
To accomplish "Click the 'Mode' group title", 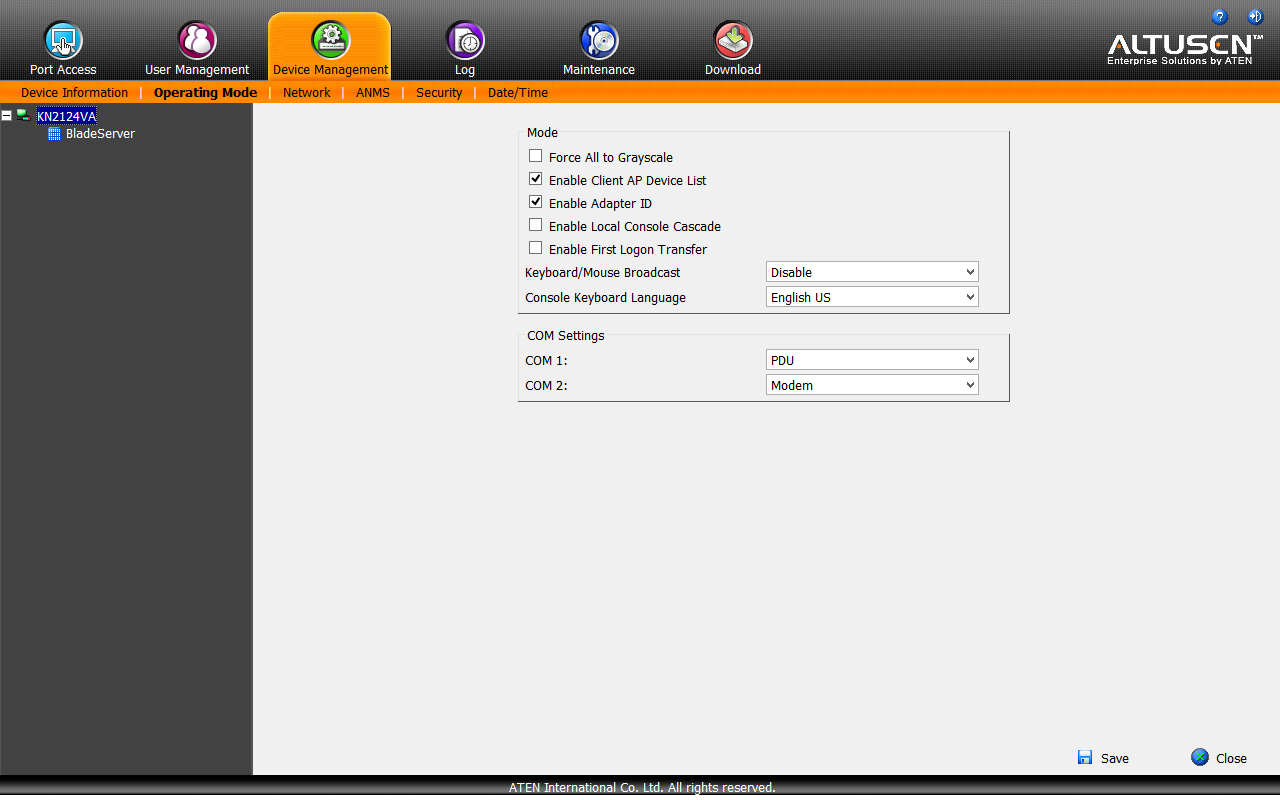I will click(x=542, y=133).
